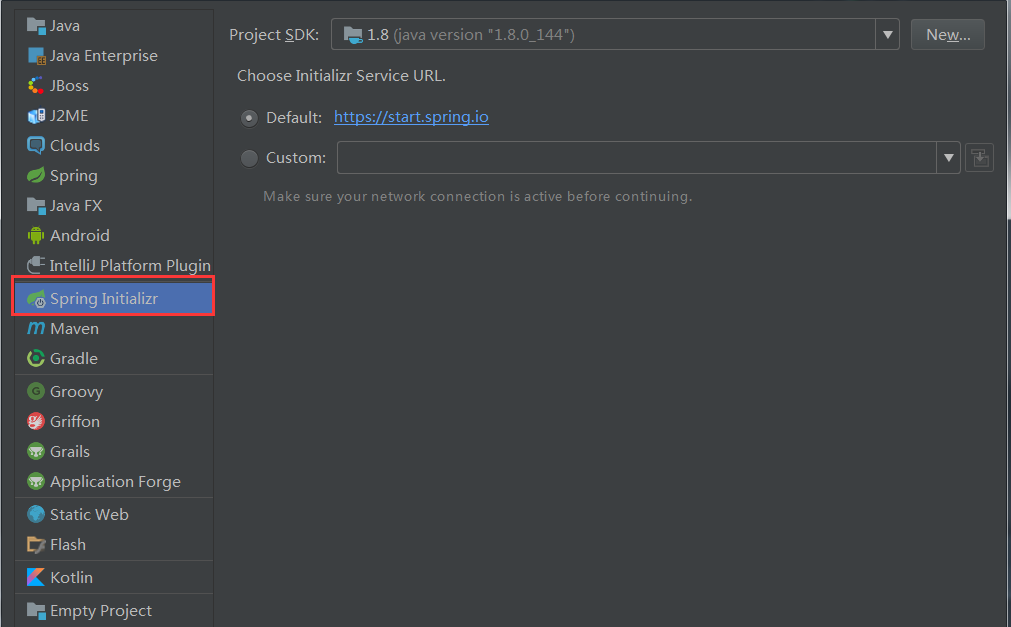Choose the 'Empty Project' entry text

(101, 611)
